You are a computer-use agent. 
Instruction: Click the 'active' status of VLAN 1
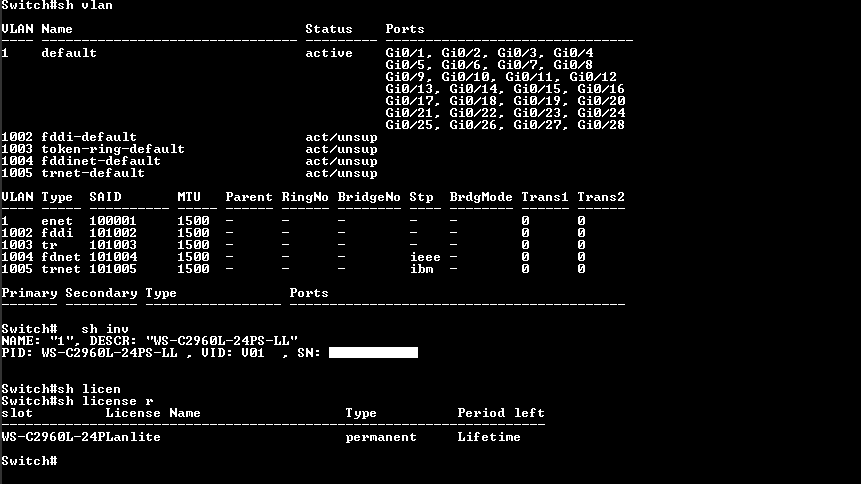pyautogui.click(x=329, y=53)
